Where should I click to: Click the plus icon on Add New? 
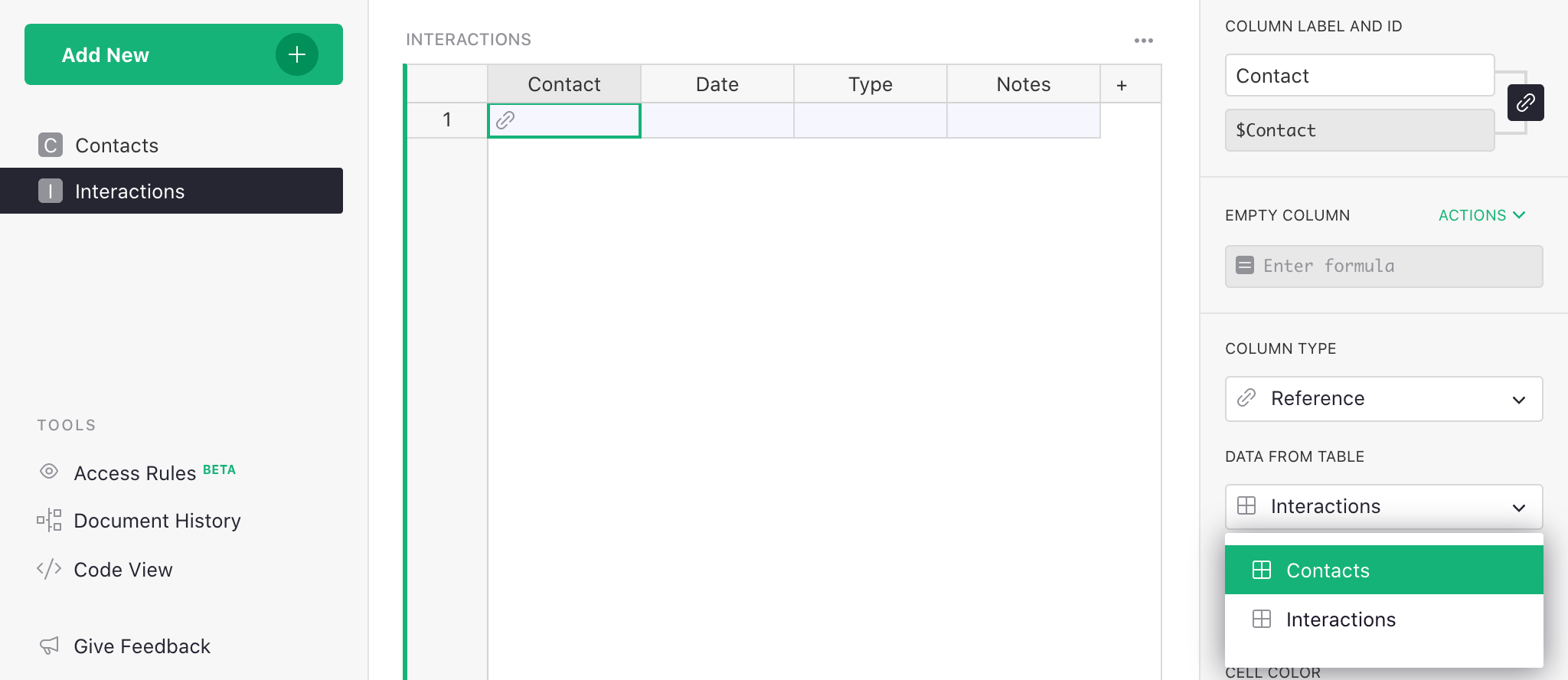[296, 54]
